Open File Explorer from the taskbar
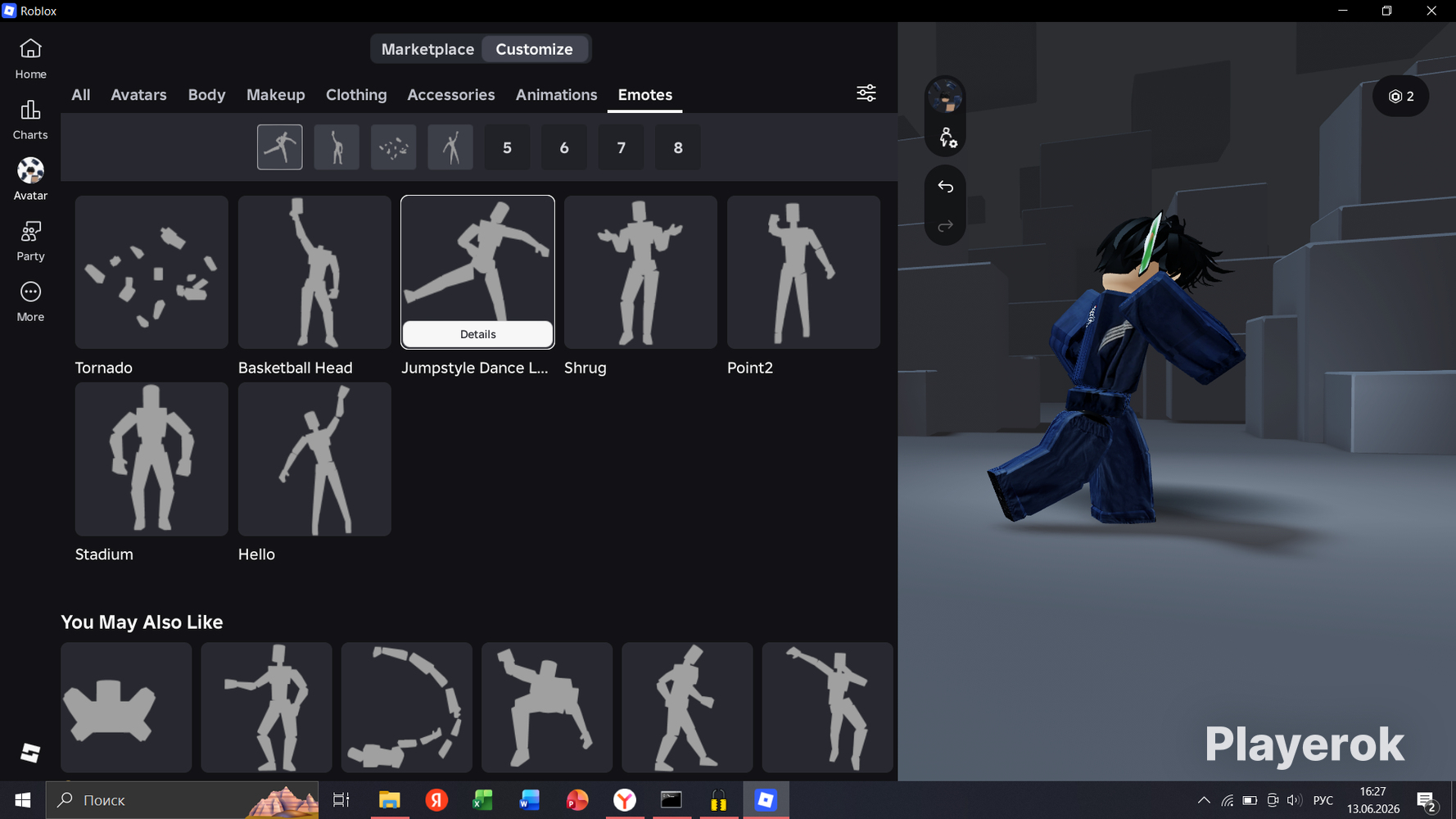 coord(389,800)
